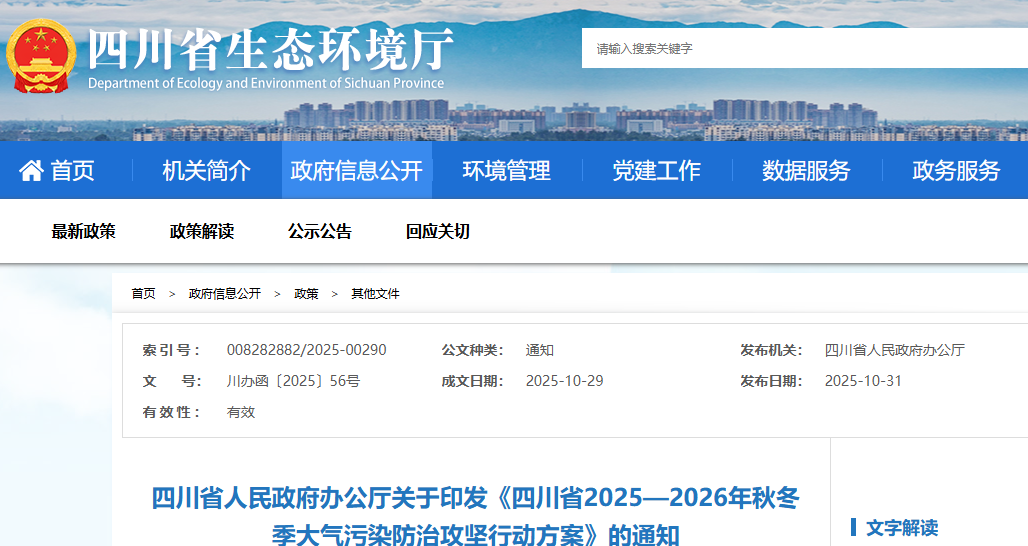The image size is (1028, 546).
Task: Open the 回应关切 sub-tab
Action: tap(438, 232)
